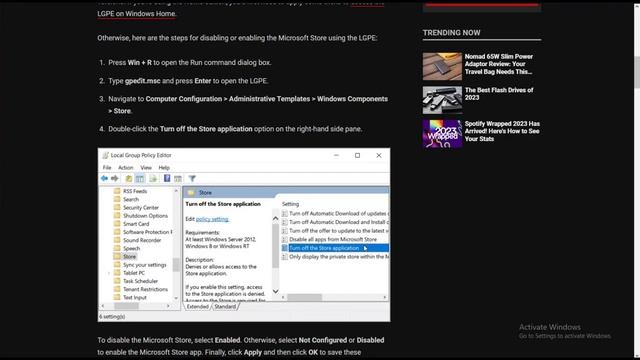Click the Export List toolbar icon
The width and height of the screenshot is (640, 360).
[153, 178]
